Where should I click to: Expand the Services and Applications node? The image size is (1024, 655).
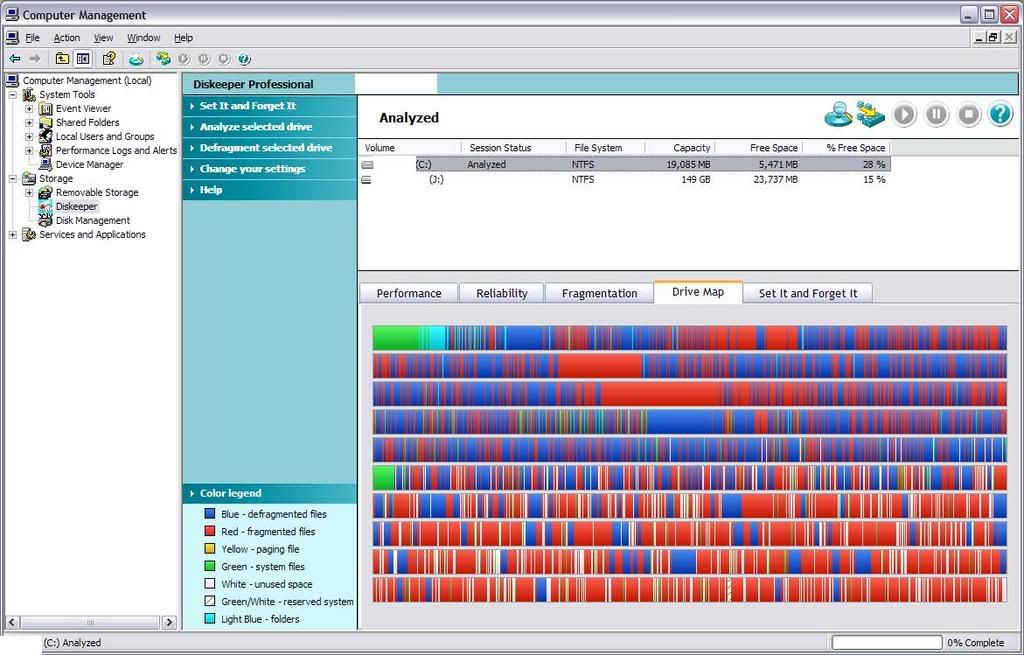(x=12, y=234)
